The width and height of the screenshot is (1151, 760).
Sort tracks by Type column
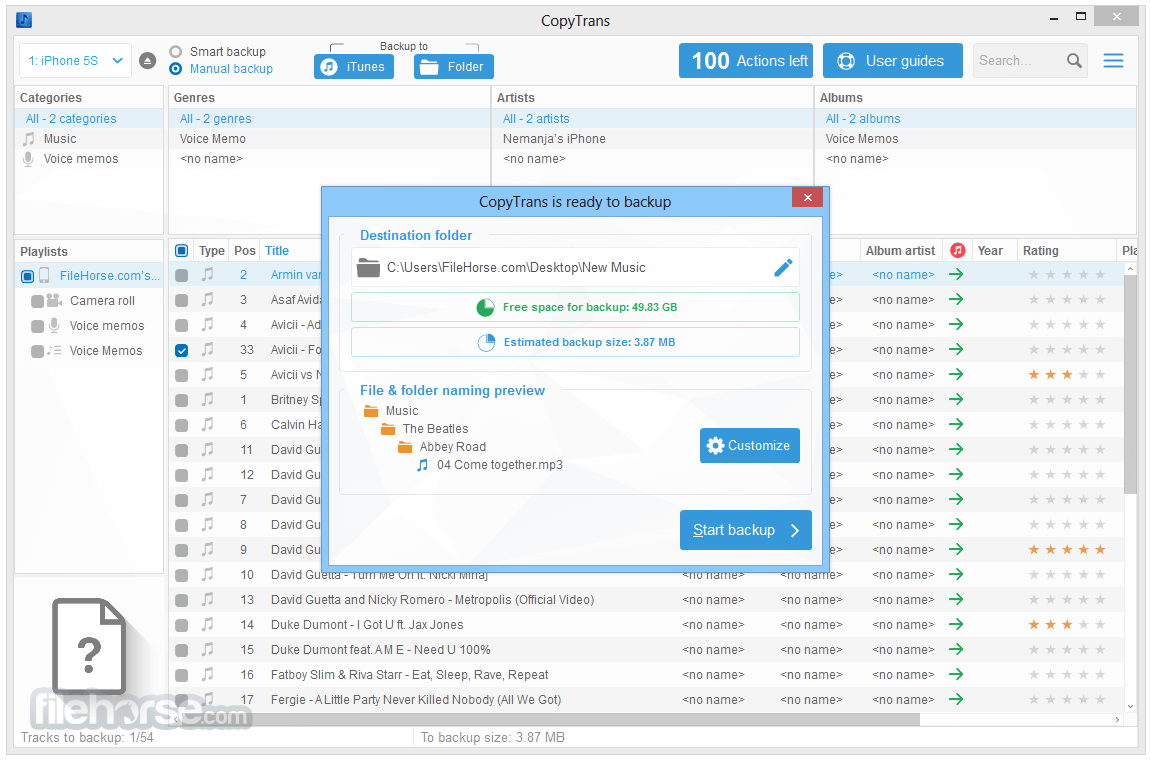(211, 250)
